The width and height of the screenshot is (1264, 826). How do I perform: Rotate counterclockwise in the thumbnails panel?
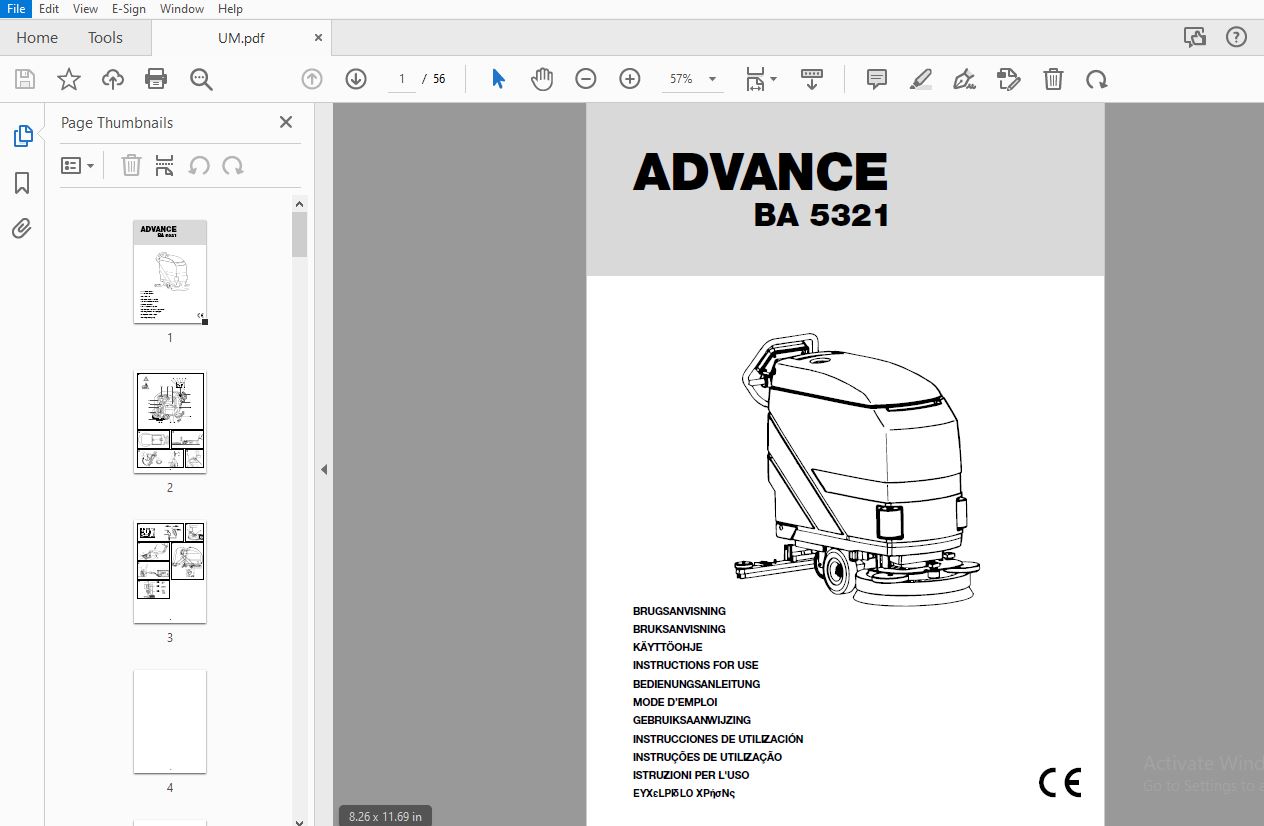click(x=199, y=165)
